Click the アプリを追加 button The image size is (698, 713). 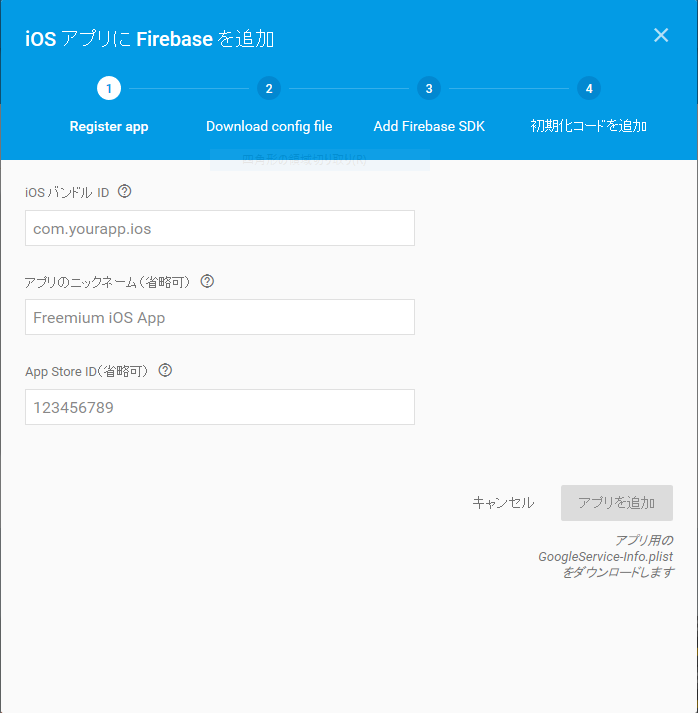(x=617, y=502)
